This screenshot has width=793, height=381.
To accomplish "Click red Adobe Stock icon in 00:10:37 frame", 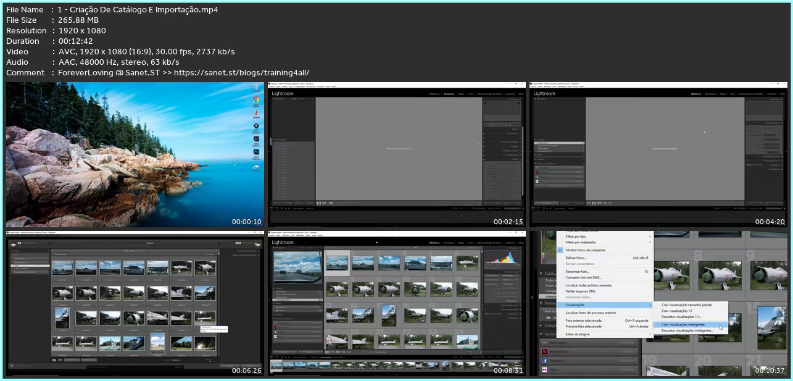I will [x=544, y=352].
